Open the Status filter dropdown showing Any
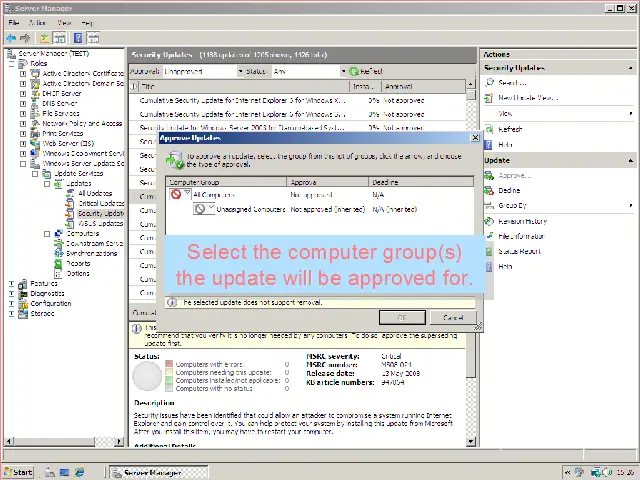The image size is (640, 480). click(309, 71)
